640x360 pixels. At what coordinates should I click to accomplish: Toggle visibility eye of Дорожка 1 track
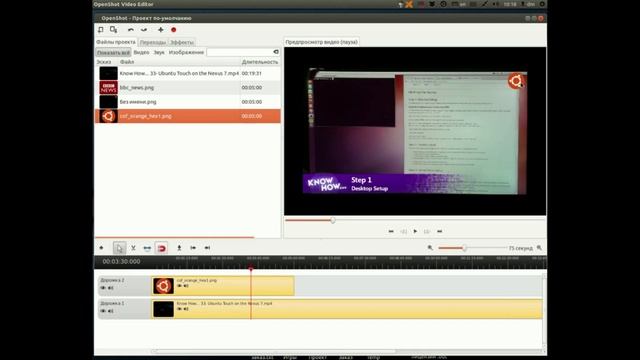[x=103, y=311]
